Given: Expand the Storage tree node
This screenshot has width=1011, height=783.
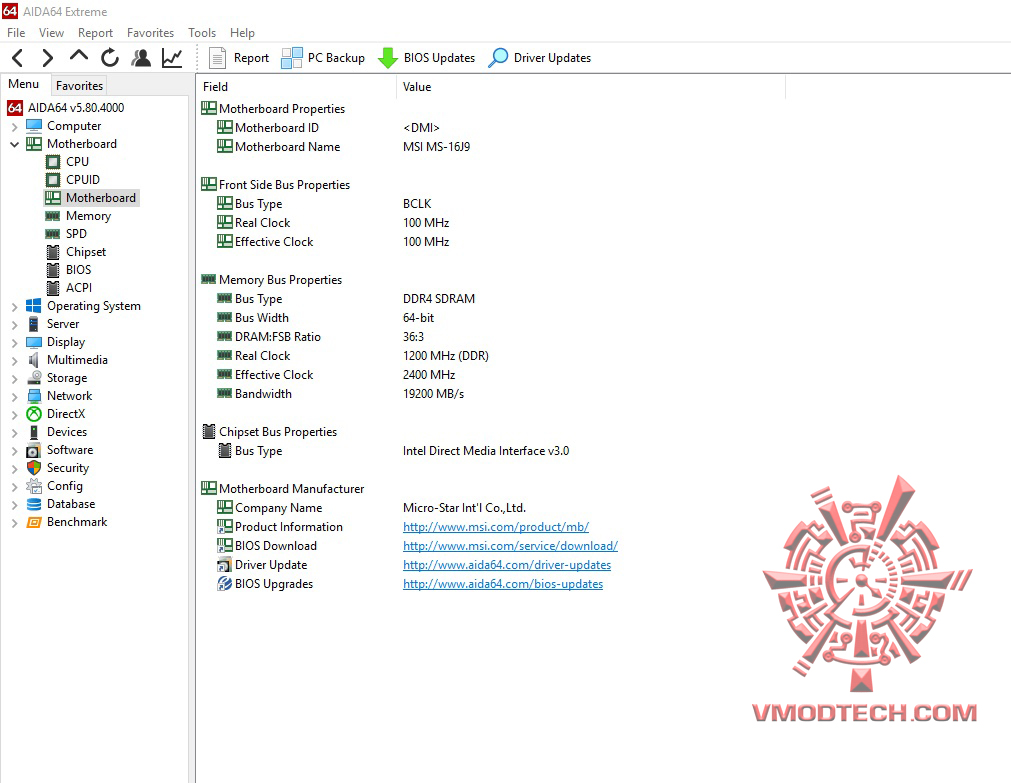Looking at the screenshot, I should pos(14,379).
